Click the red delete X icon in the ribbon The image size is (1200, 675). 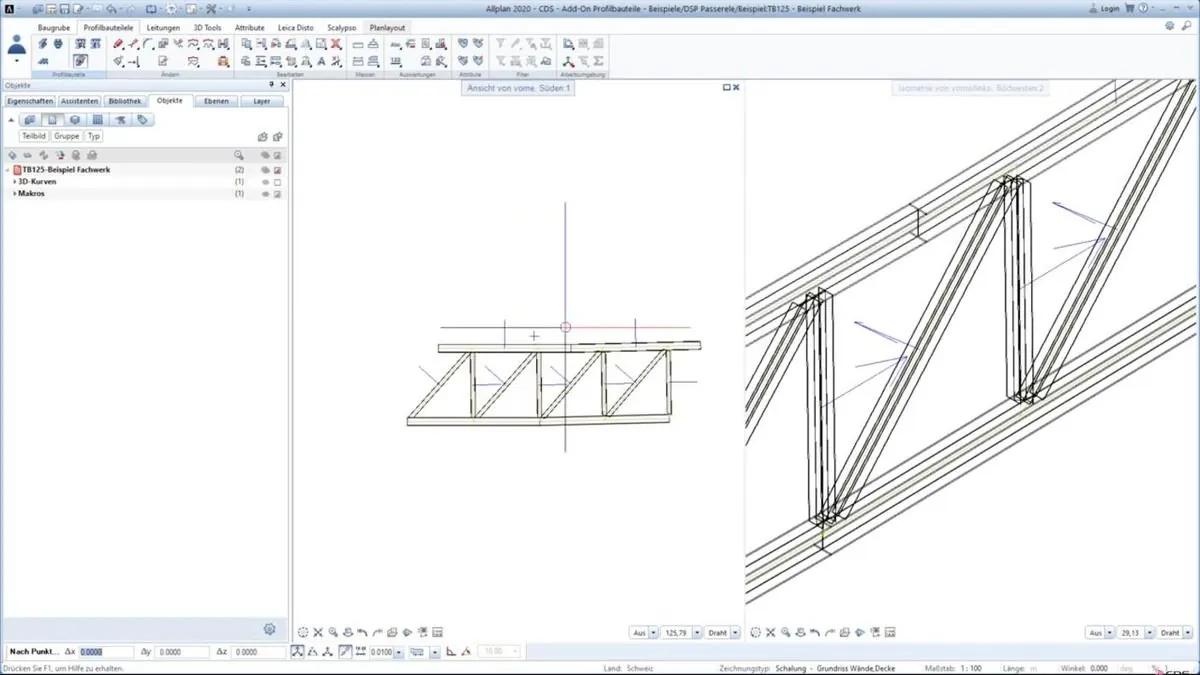click(336, 45)
